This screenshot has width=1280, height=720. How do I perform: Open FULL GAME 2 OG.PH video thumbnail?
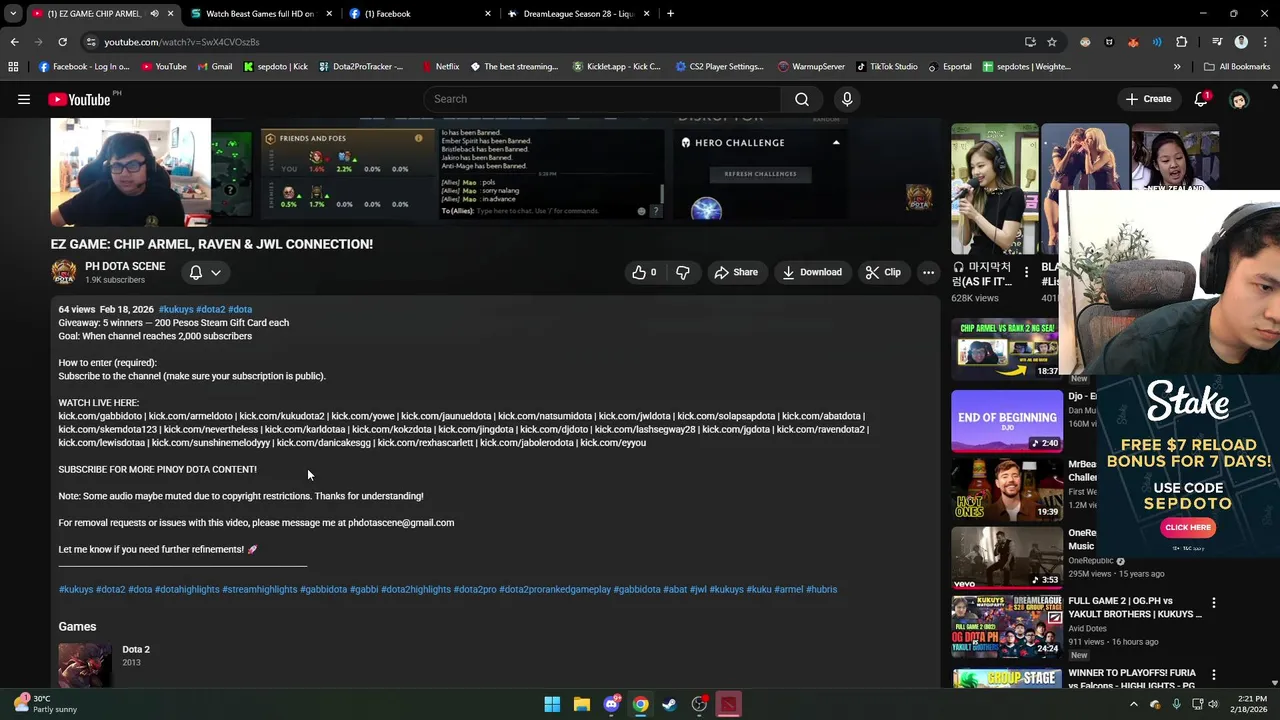pyautogui.click(x=1007, y=627)
